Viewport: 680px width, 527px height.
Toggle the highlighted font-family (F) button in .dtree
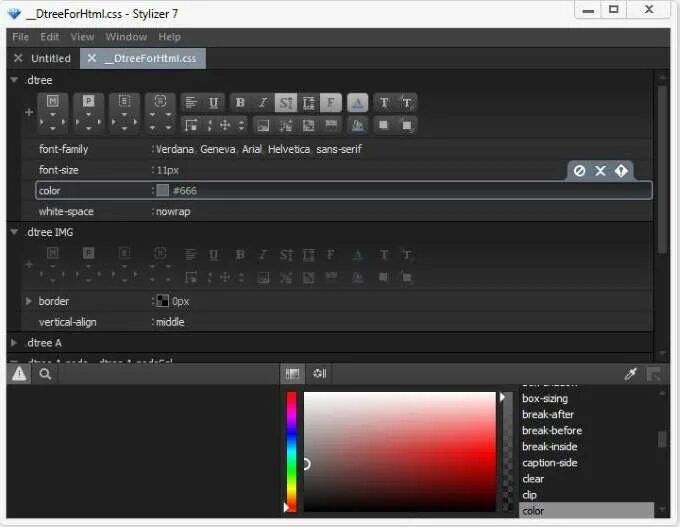pyautogui.click(x=331, y=103)
